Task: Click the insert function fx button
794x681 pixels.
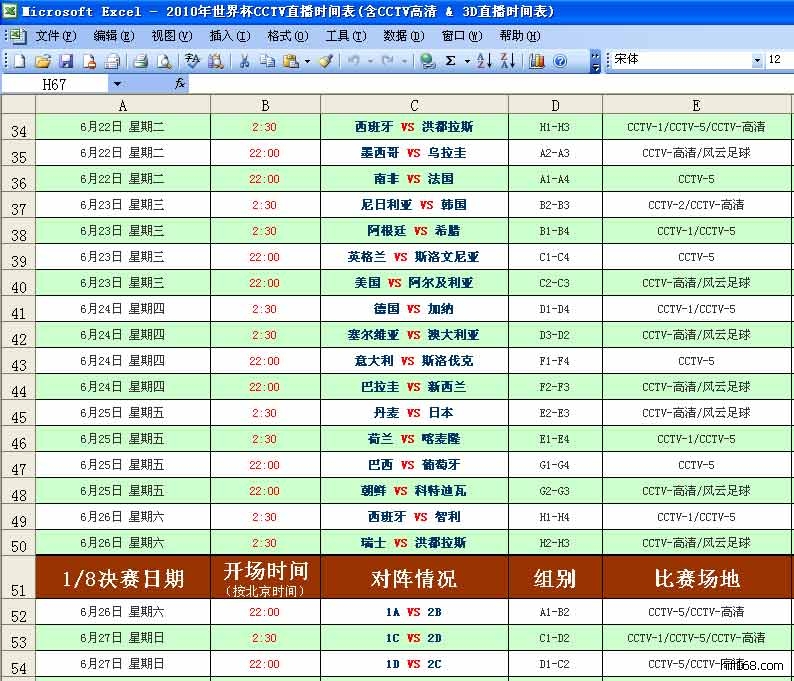Action: coord(180,85)
